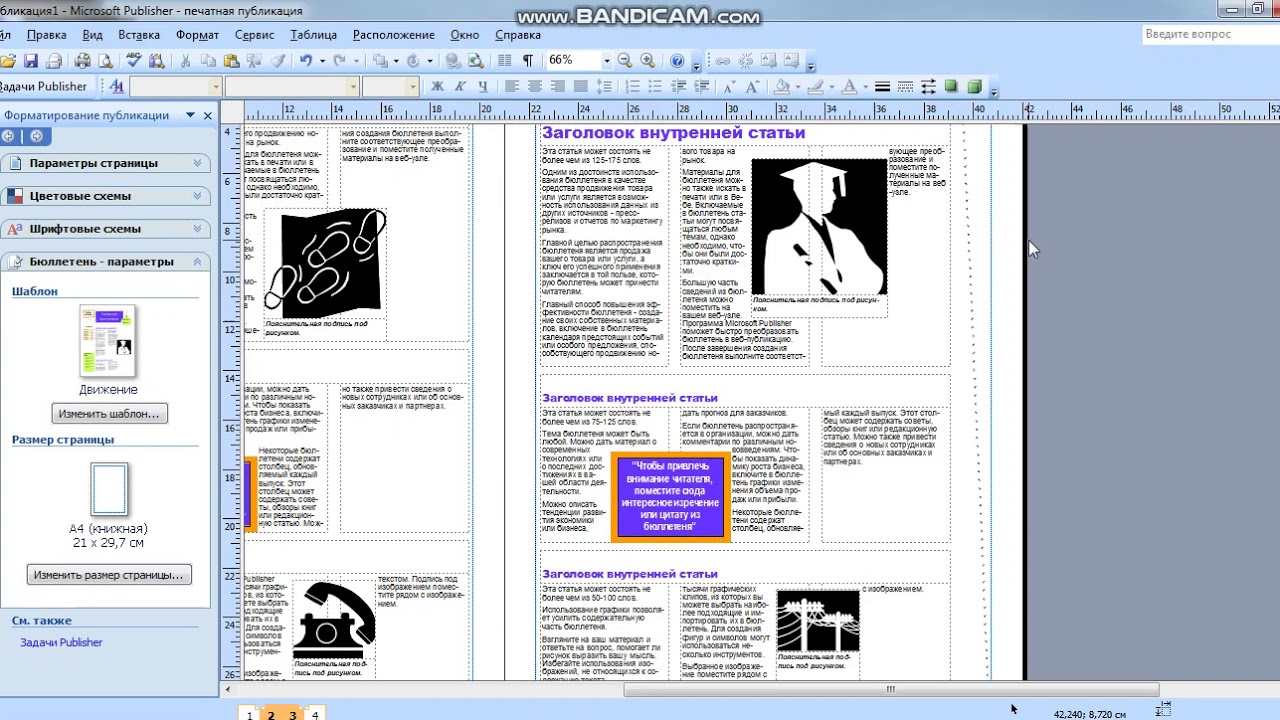The image size is (1280, 720).
Task: Click Изменить размер страницы button
Action: (x=109, y=575)
